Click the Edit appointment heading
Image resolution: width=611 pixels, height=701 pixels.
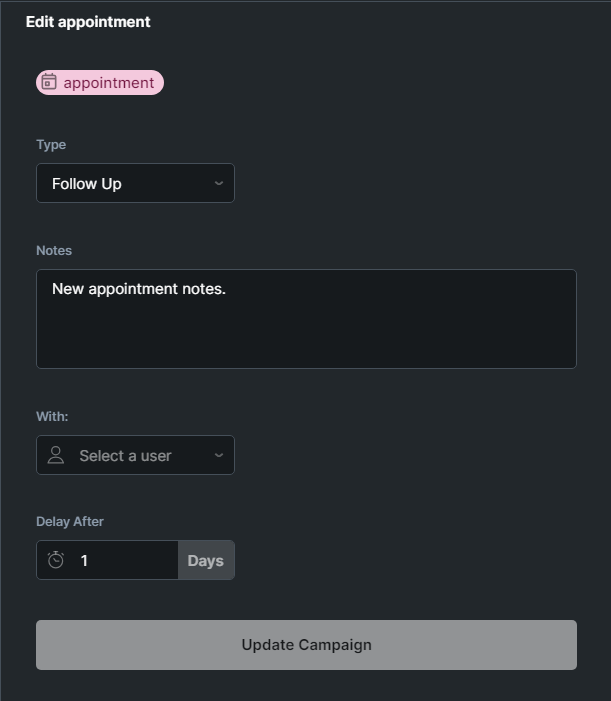coord(88,21)
